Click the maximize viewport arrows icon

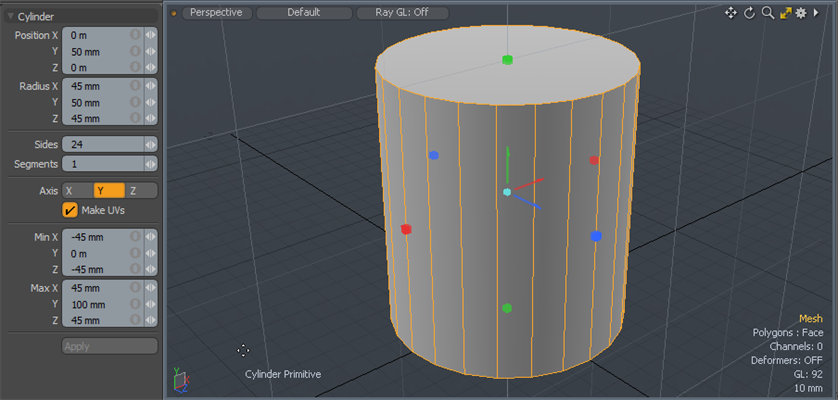point(785,13)
